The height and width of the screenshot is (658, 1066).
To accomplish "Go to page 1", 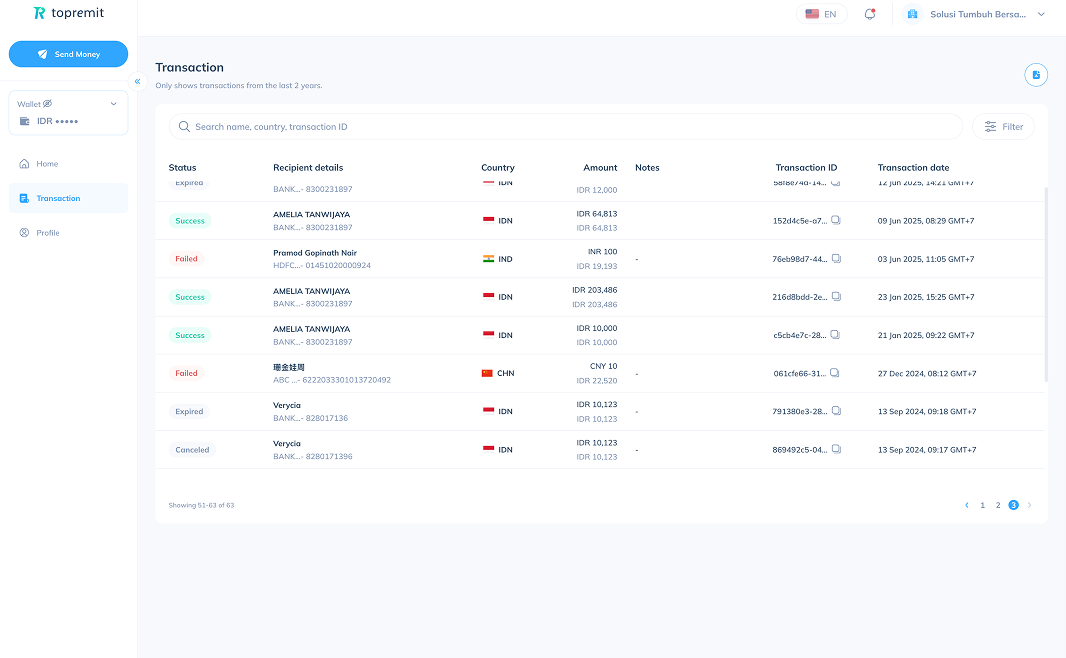I will pos(982,505).
